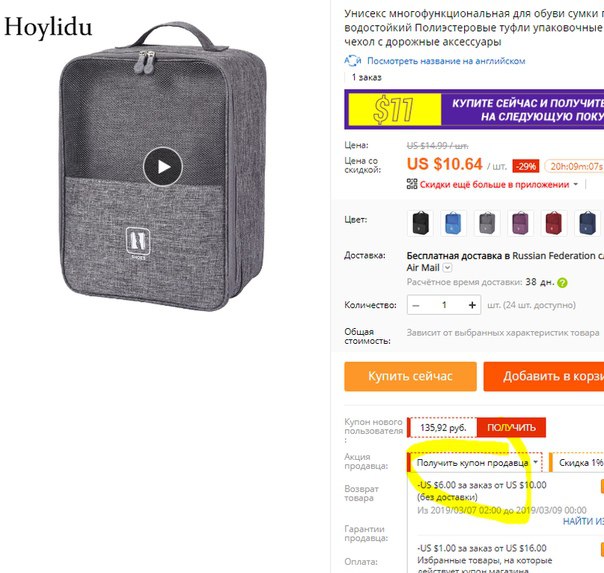
Task: Select the light blue bag color
Action: (x=453, y=223)
